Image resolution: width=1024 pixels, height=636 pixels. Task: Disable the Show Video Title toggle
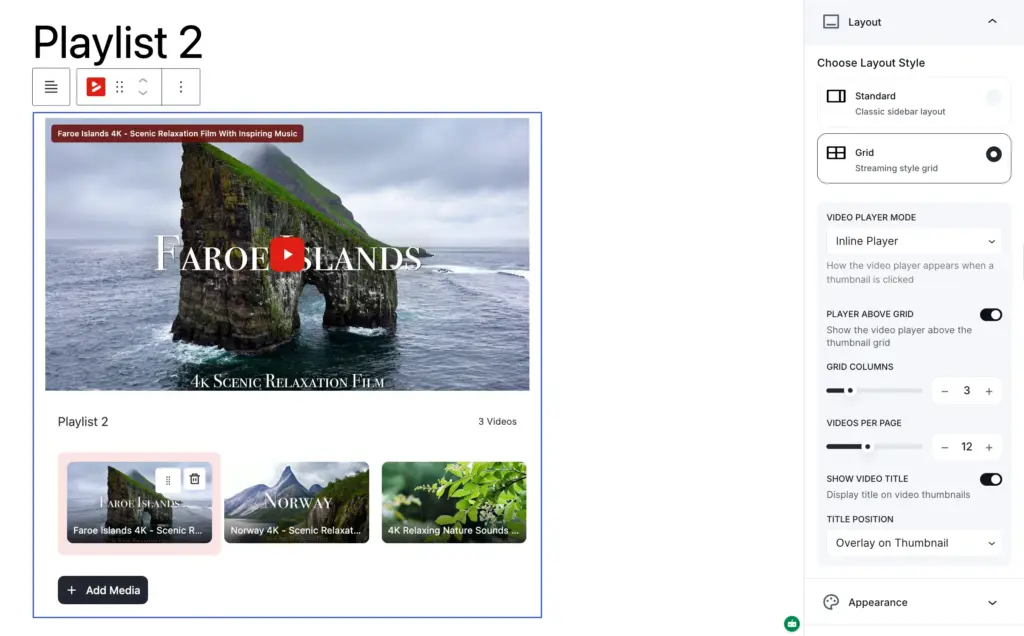990,479
